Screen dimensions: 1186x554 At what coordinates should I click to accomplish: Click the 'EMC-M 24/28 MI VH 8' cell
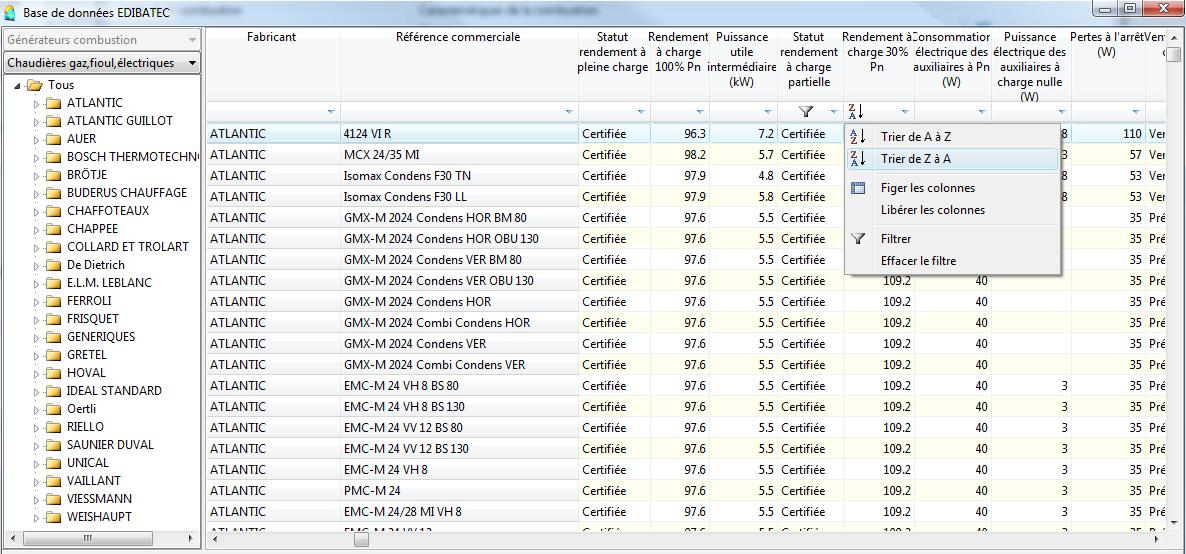[x=459, y=512]
